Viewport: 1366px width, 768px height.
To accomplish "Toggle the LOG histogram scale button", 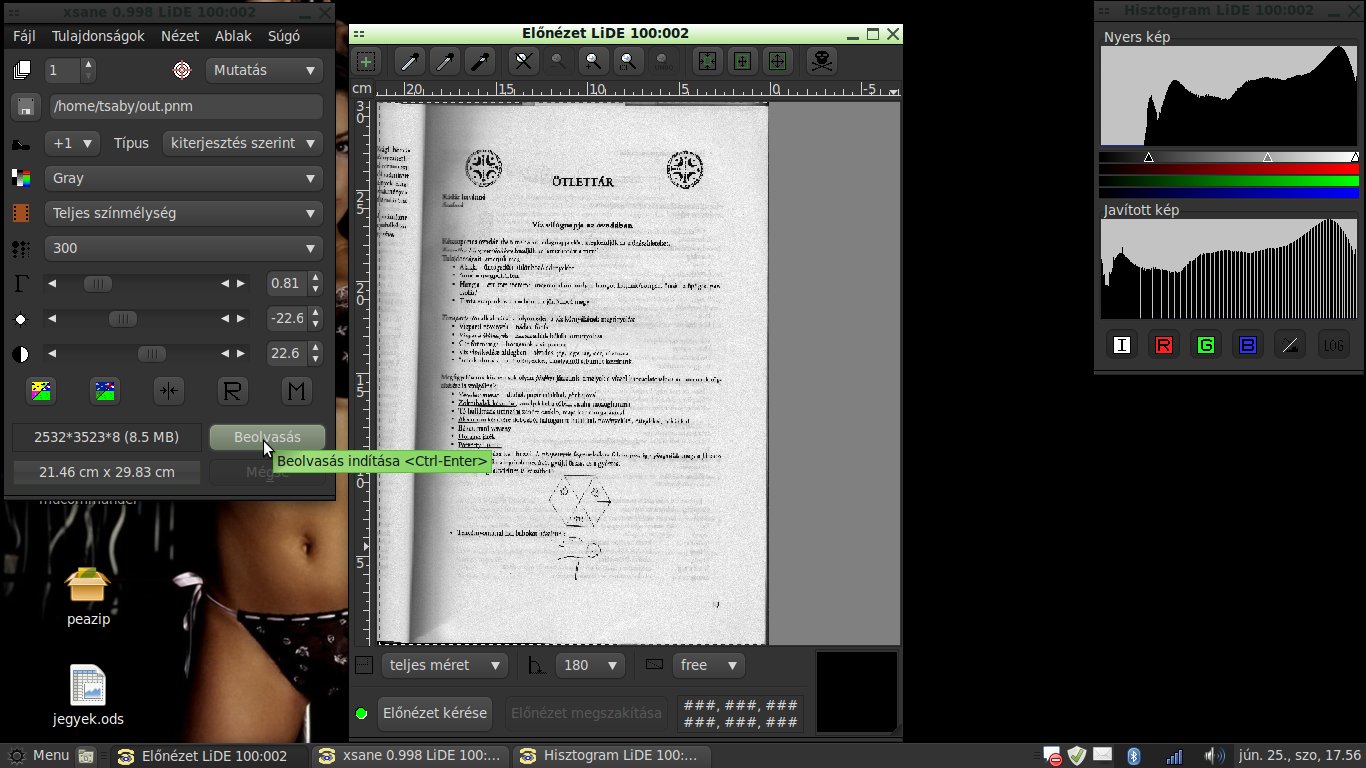I will pos(1334,345).
